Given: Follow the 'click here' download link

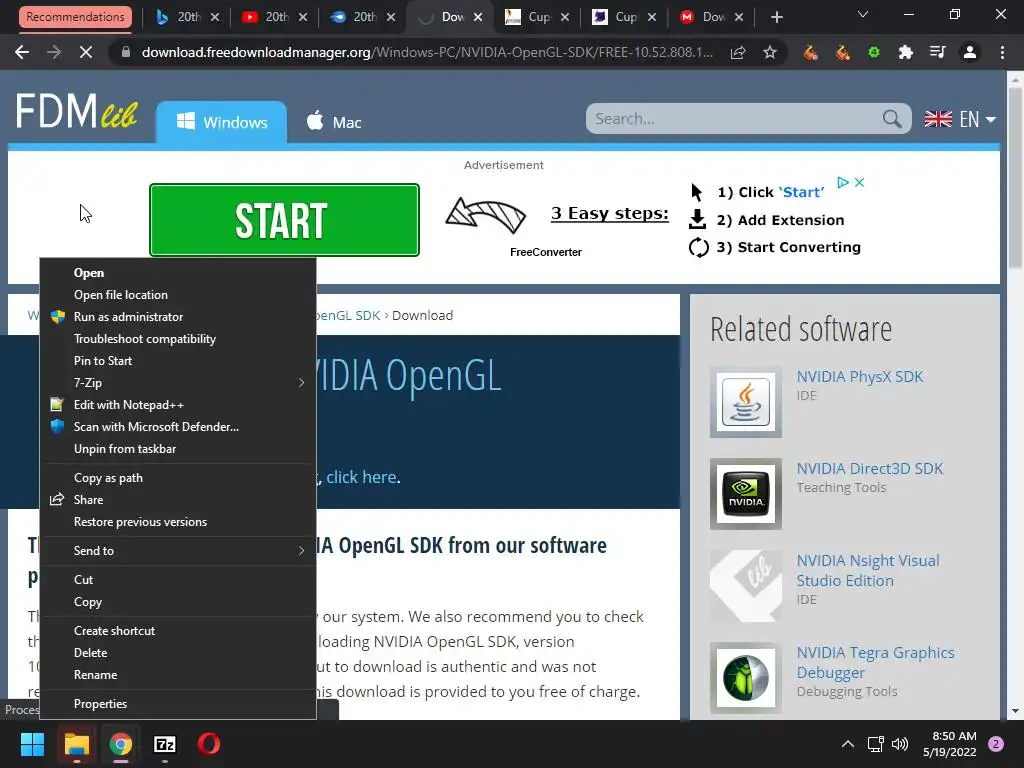Looking at the screenshot, I should point(361,477).
